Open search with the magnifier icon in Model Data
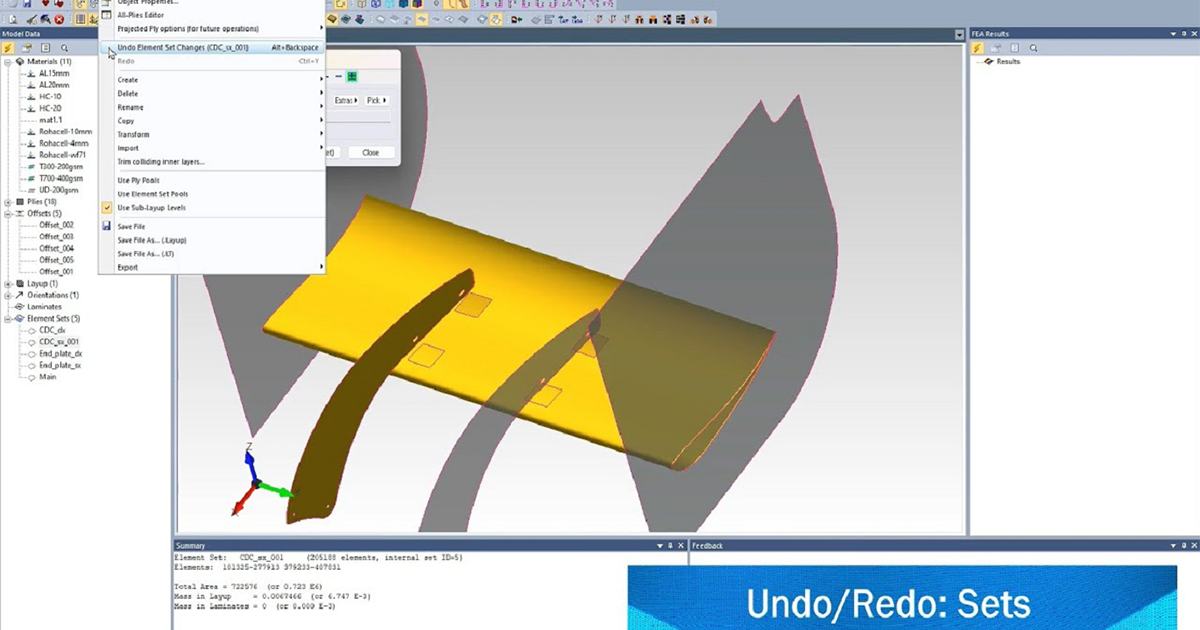Screen dimensions: 1200x630 64,49
